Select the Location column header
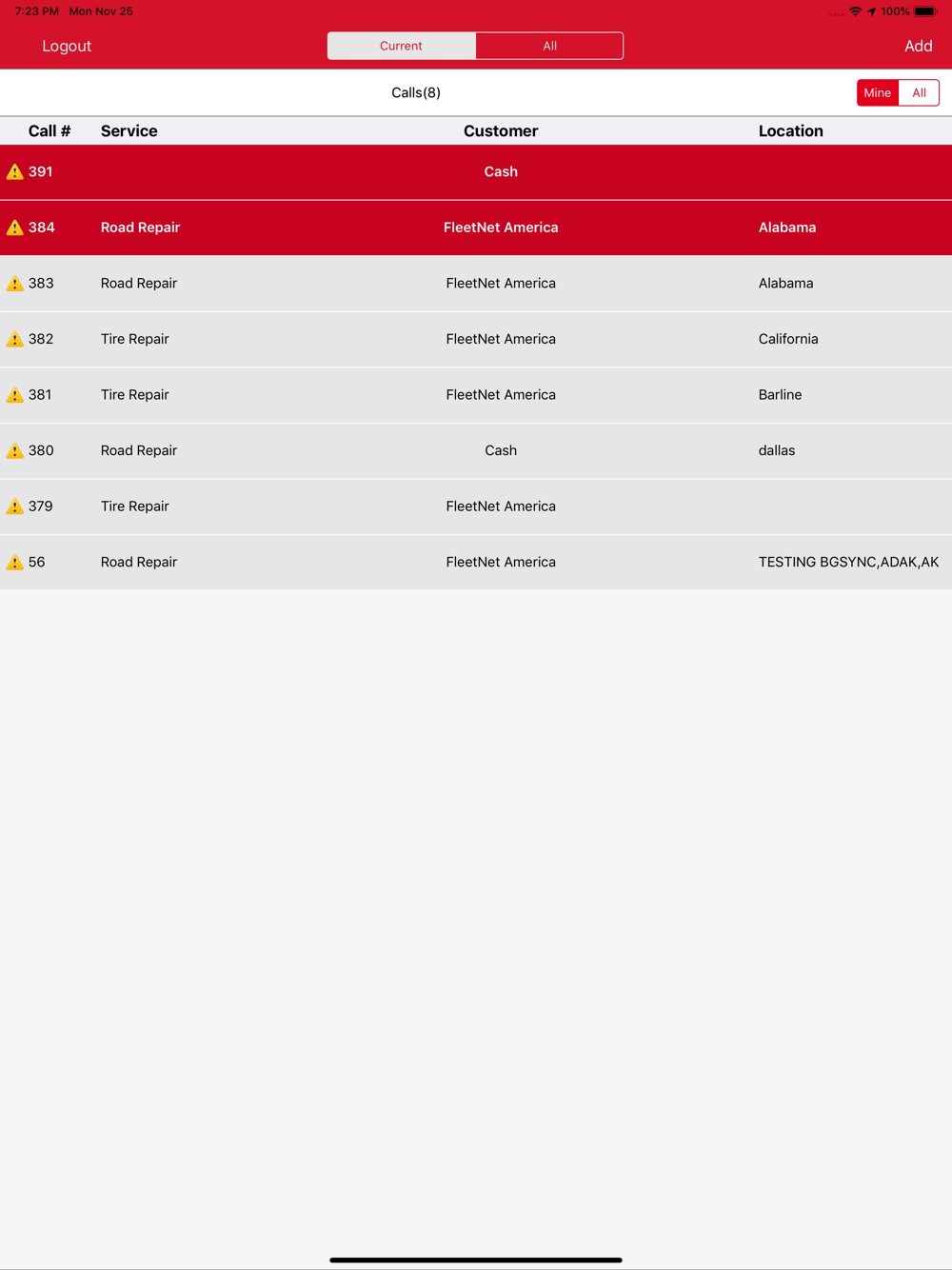Viewport: 952px width, 1270px height. 791,131
